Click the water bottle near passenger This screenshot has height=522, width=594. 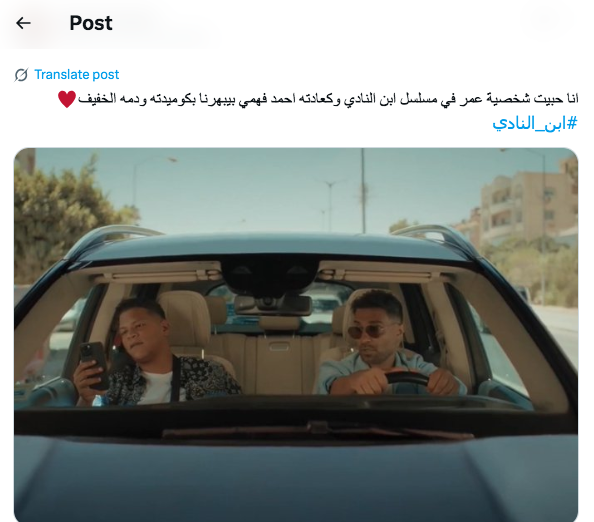[x=98, y=400]
